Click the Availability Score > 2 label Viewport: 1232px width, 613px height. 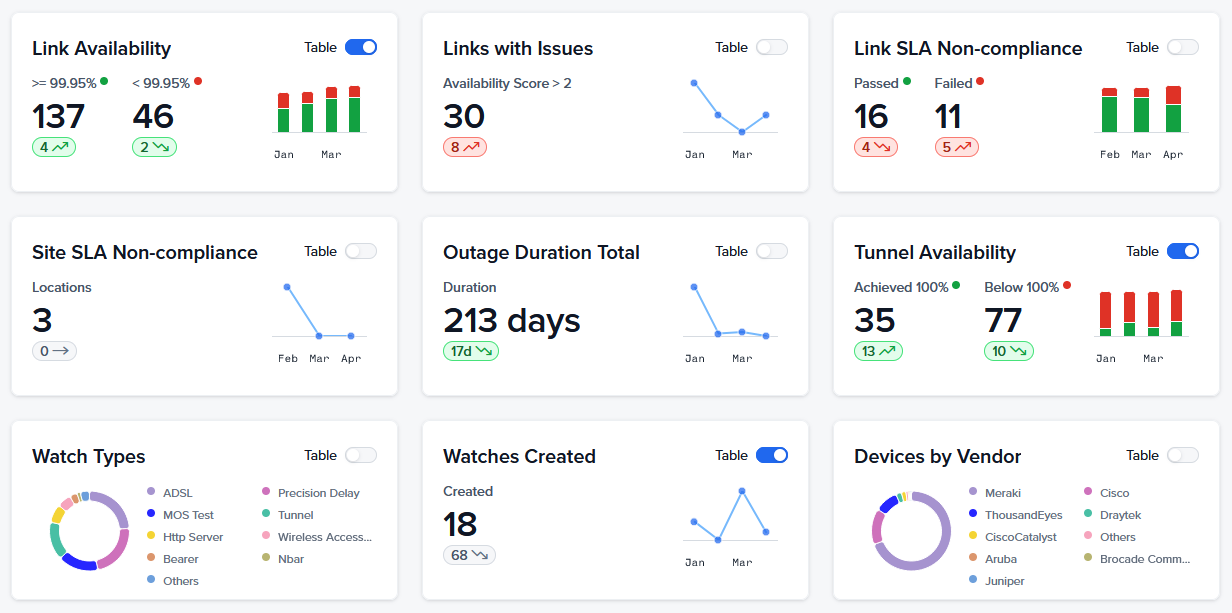507,83
